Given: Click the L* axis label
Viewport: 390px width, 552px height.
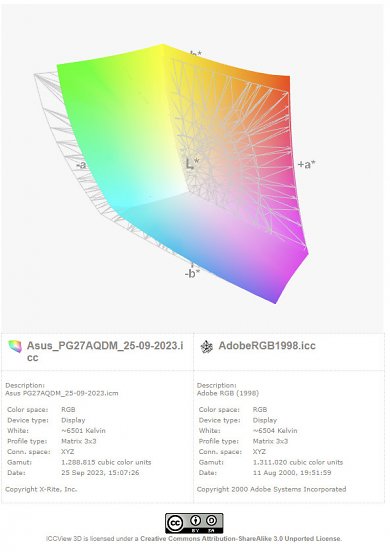Looking at the screenshot, I should click(192, 163).
